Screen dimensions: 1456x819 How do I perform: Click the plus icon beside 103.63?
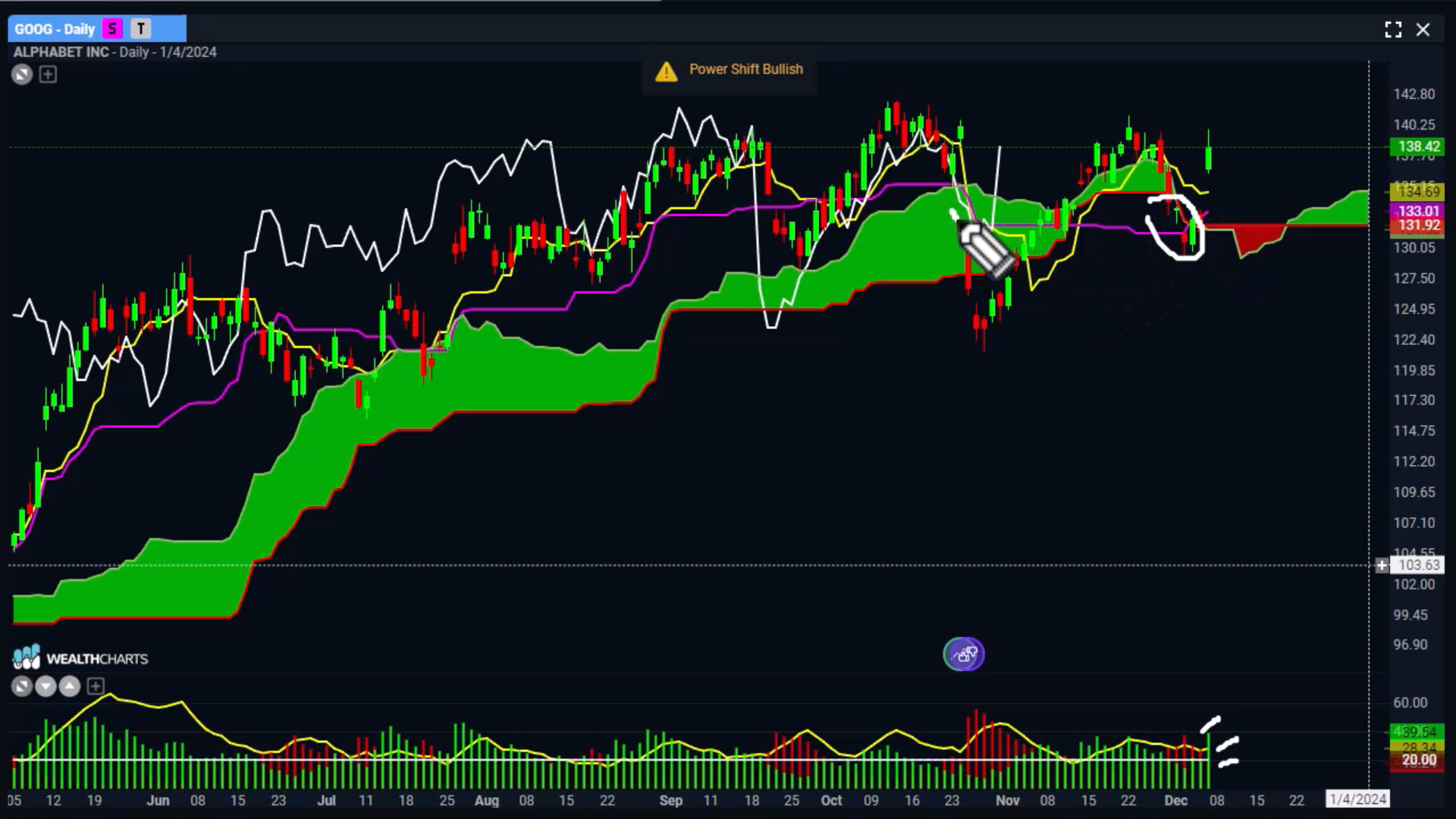tap(1382, 565)
